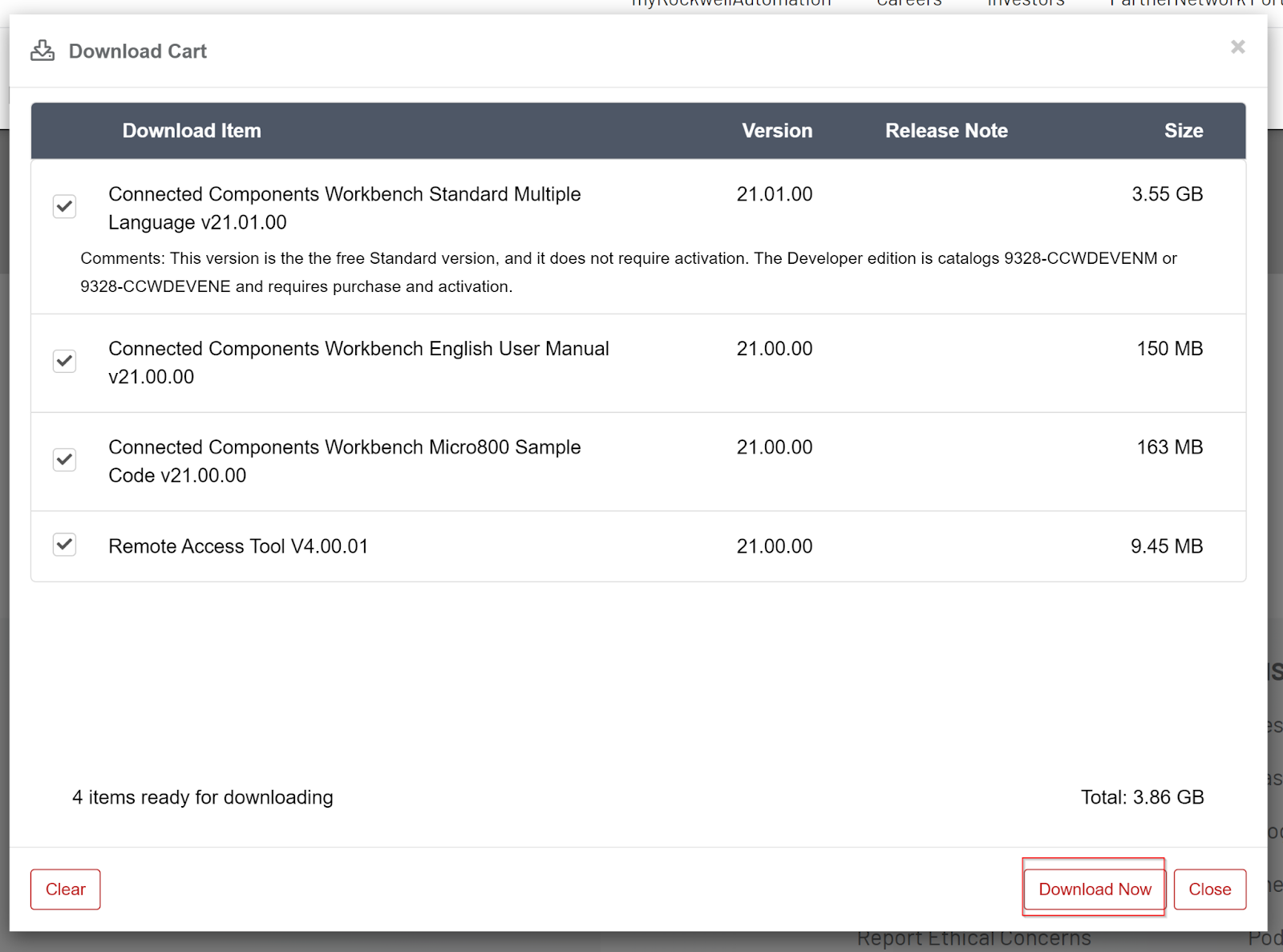1283x952 pixels.
Task: Click the Download Cart title text
Action: tap(138, 51)
